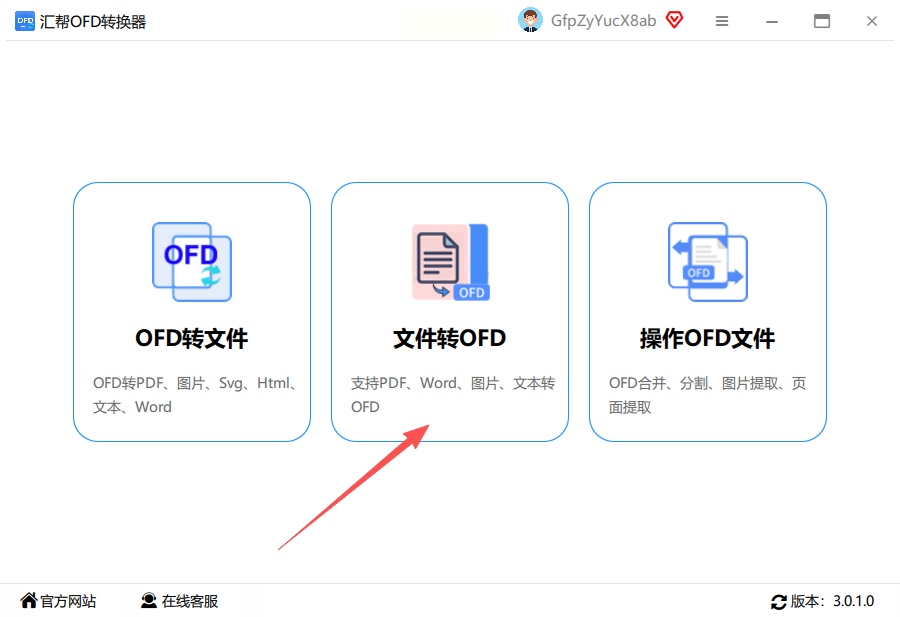Click the customer service headset icon

(149, 600)
